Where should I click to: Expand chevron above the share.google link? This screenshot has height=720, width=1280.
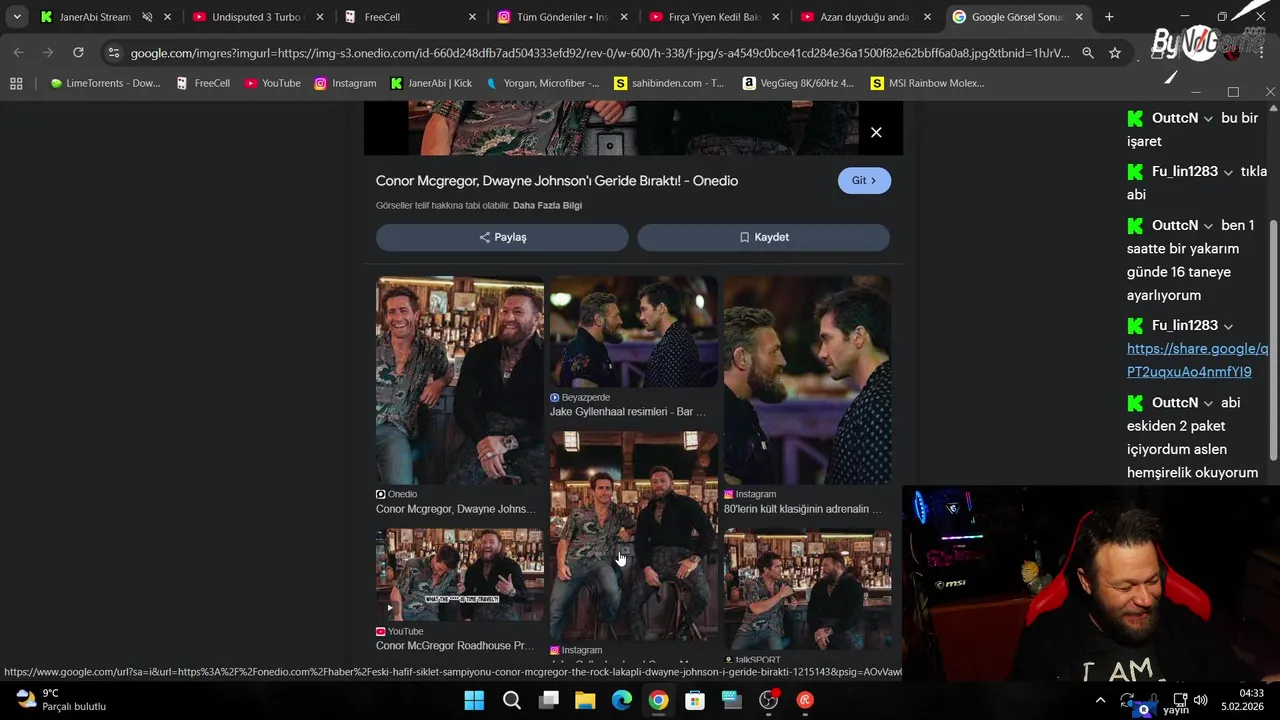1228,326
